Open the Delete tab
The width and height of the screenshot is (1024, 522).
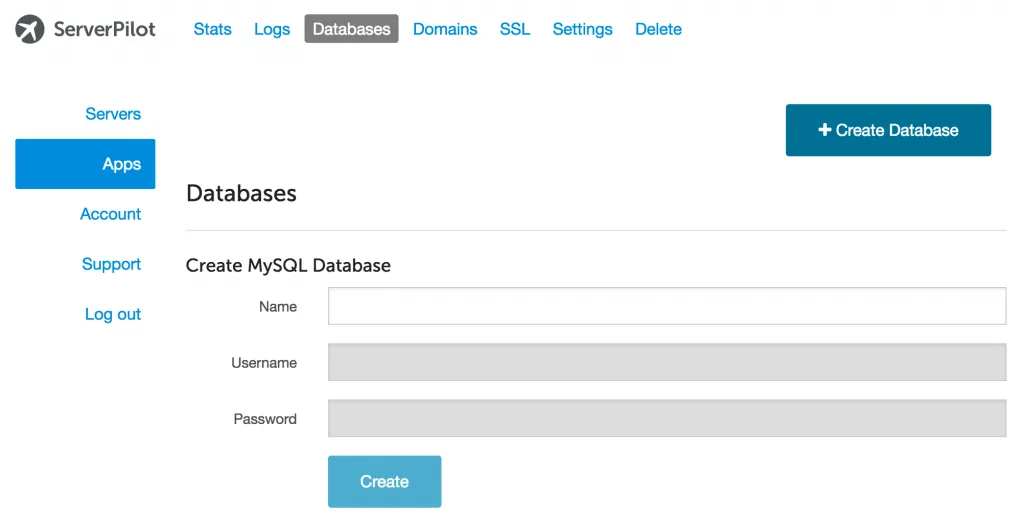pos(658,29)
